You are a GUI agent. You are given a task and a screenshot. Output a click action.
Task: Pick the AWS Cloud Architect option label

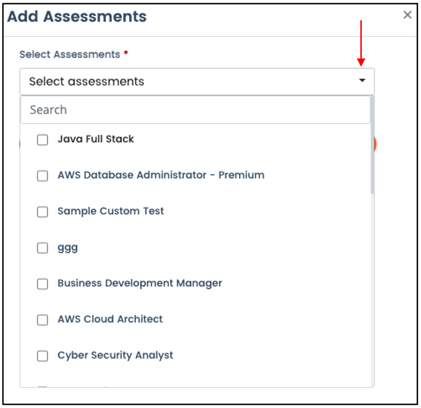(x=110, y=319)
